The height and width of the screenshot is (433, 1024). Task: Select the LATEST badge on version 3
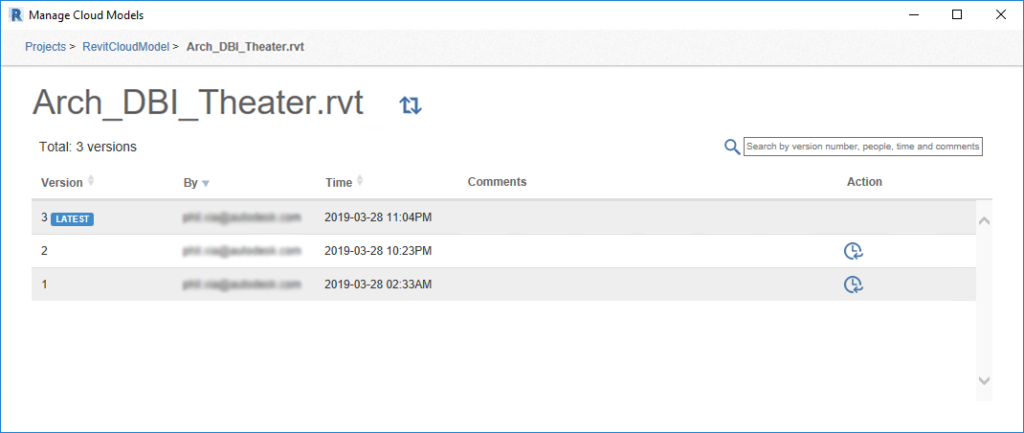[72, 219]
